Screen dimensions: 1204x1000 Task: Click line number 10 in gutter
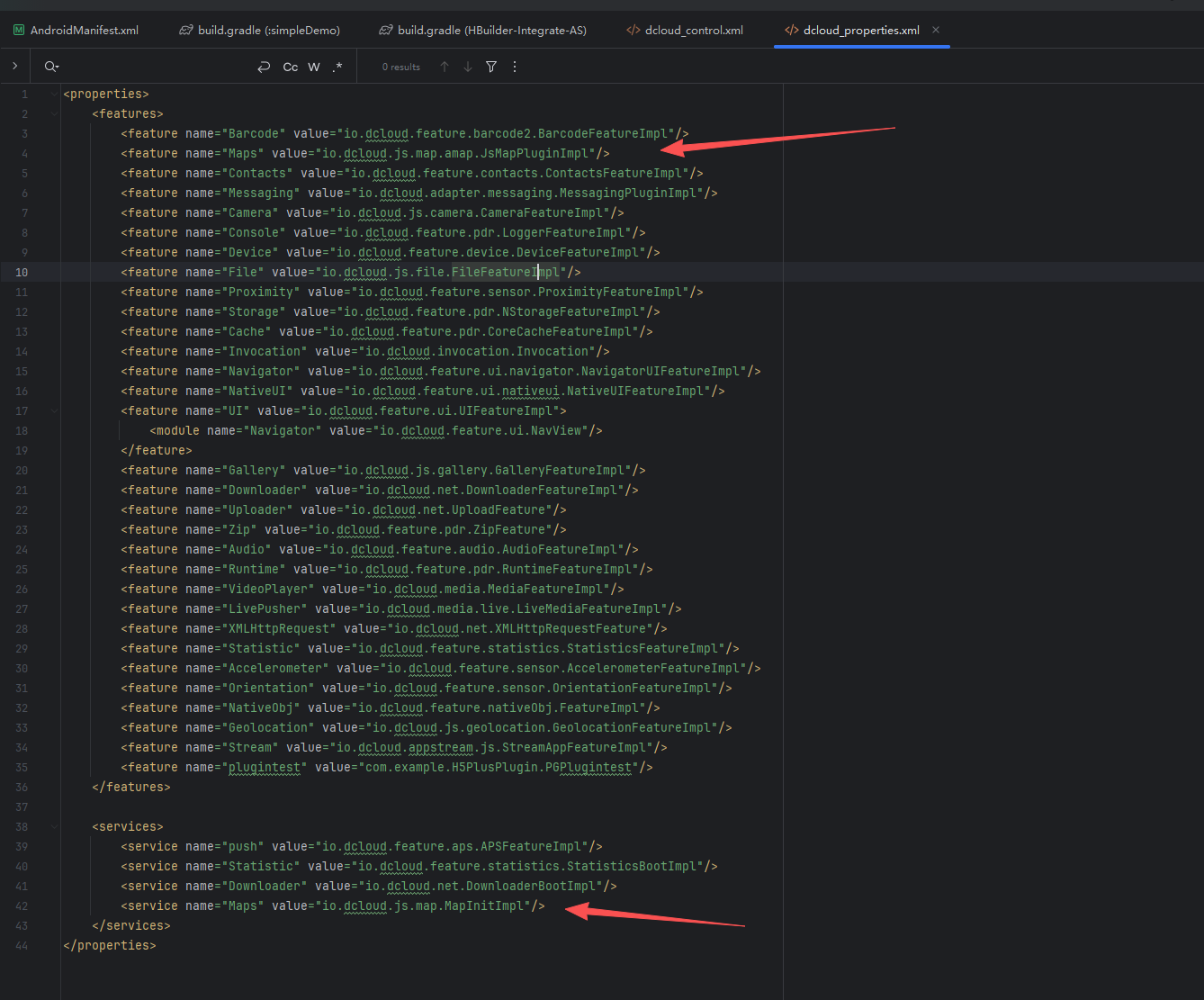[22, 272]
